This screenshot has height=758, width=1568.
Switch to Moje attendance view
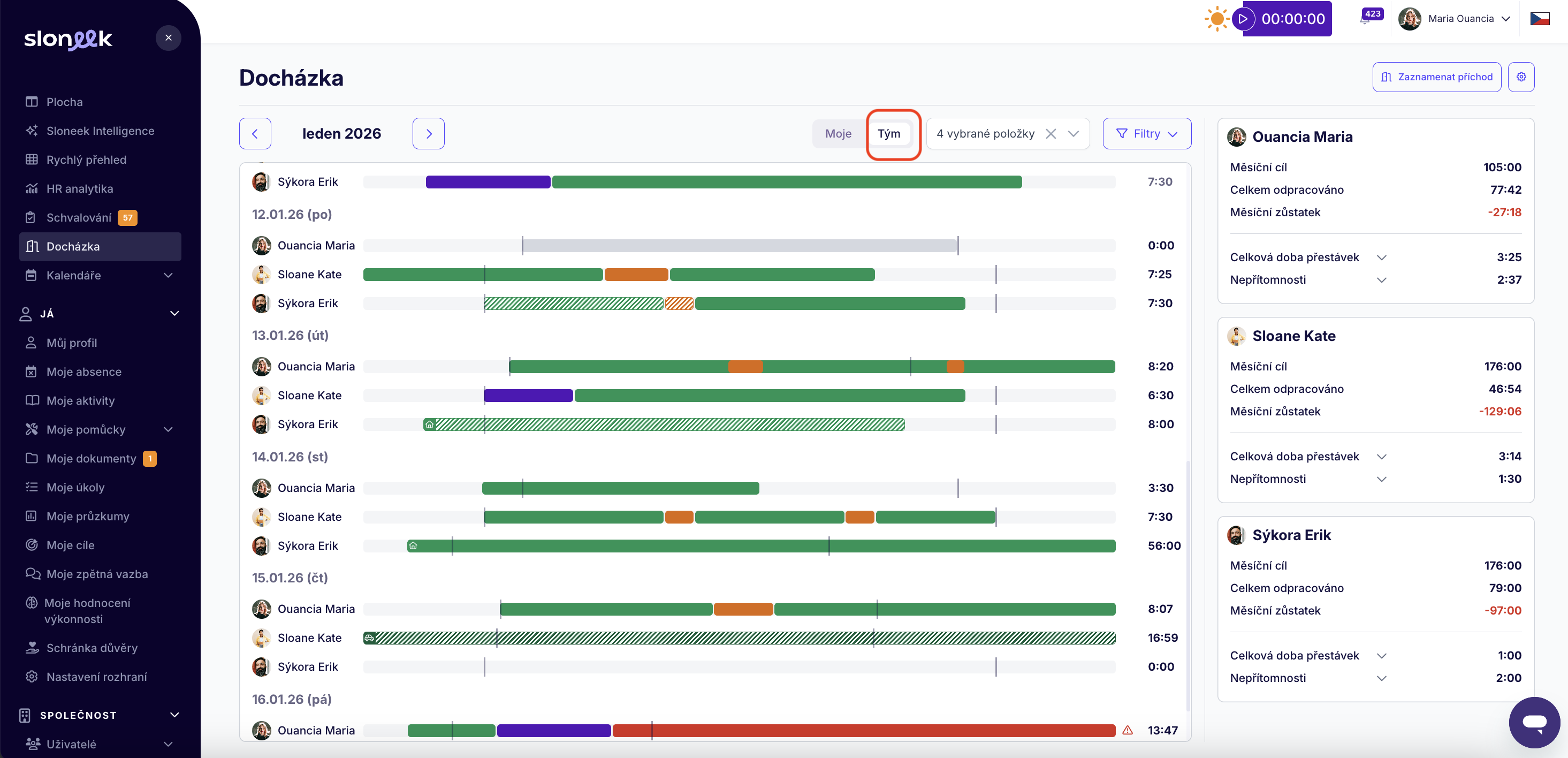click(x=838, y=133)
